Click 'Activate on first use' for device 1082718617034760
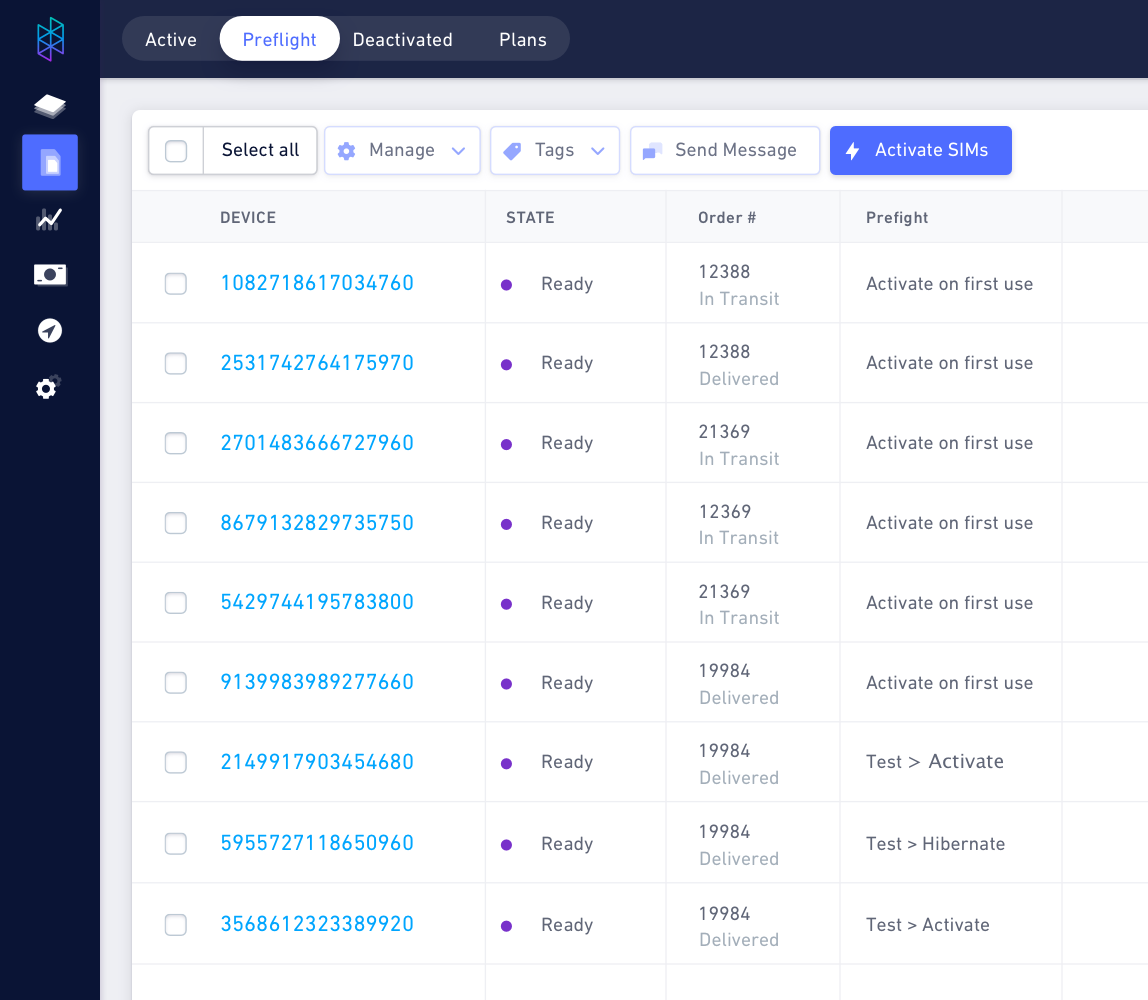This screenshot has height=1000, width=1148. click(949, 283)
